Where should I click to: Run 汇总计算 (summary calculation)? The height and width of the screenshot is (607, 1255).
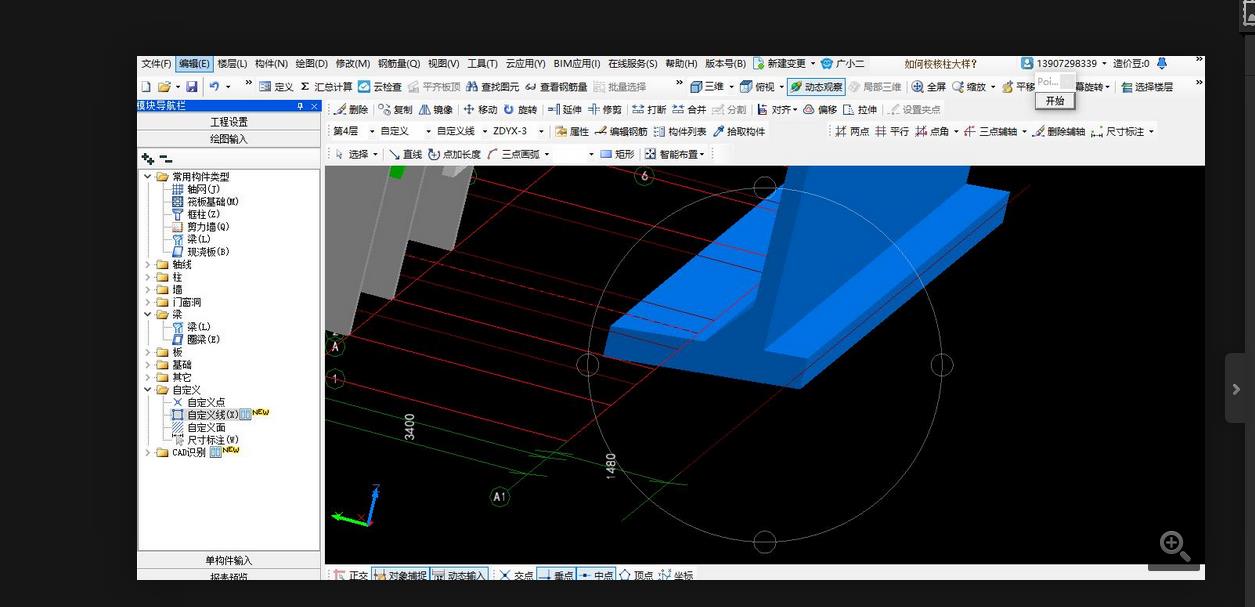pyautogui.click(x=326, y=87)
